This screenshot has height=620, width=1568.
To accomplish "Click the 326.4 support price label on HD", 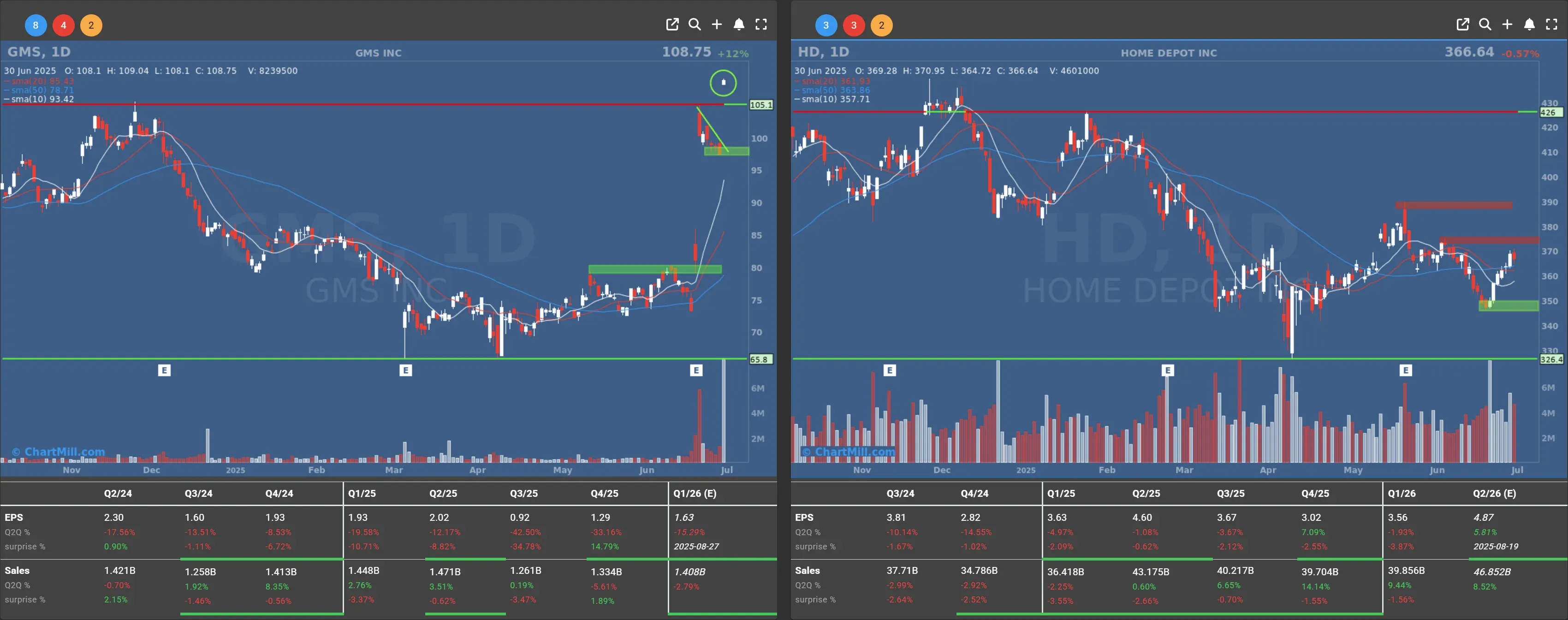I will click(x=1551, y=359).
